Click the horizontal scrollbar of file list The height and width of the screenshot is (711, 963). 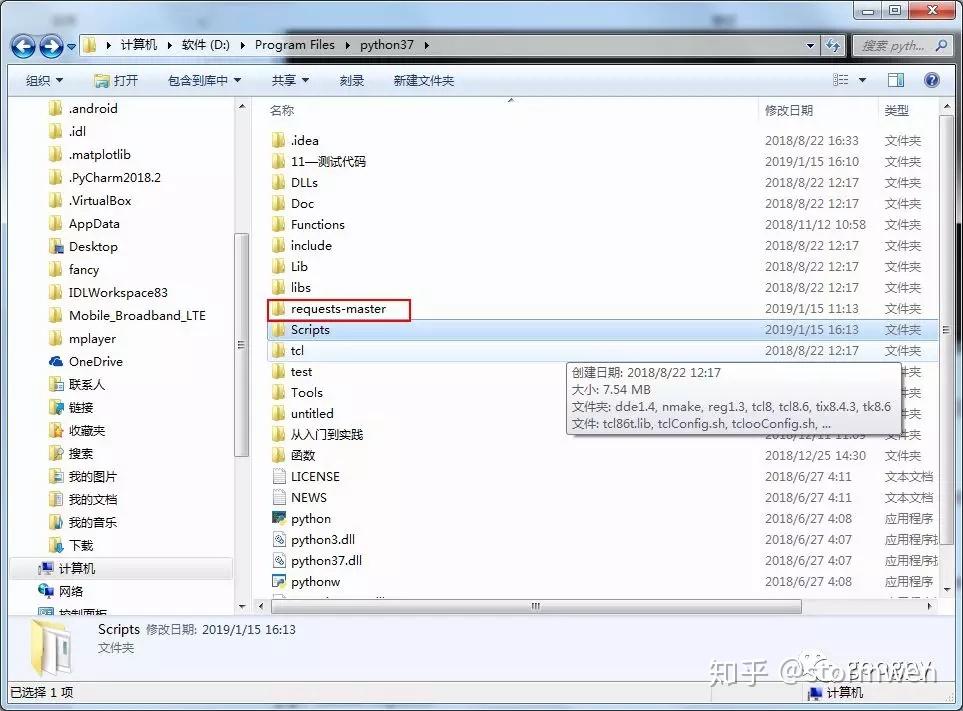536,606
